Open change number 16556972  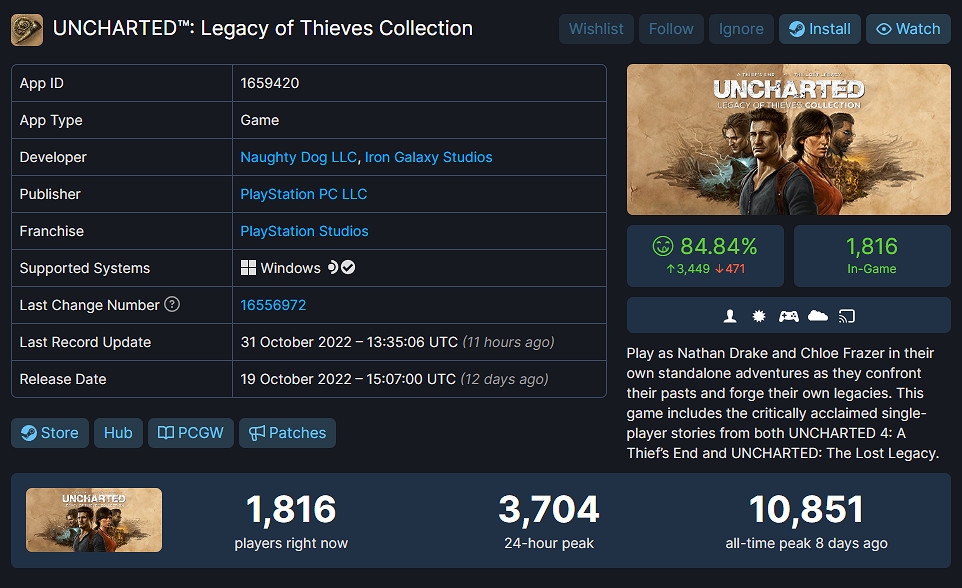click(x=273, y=305)
